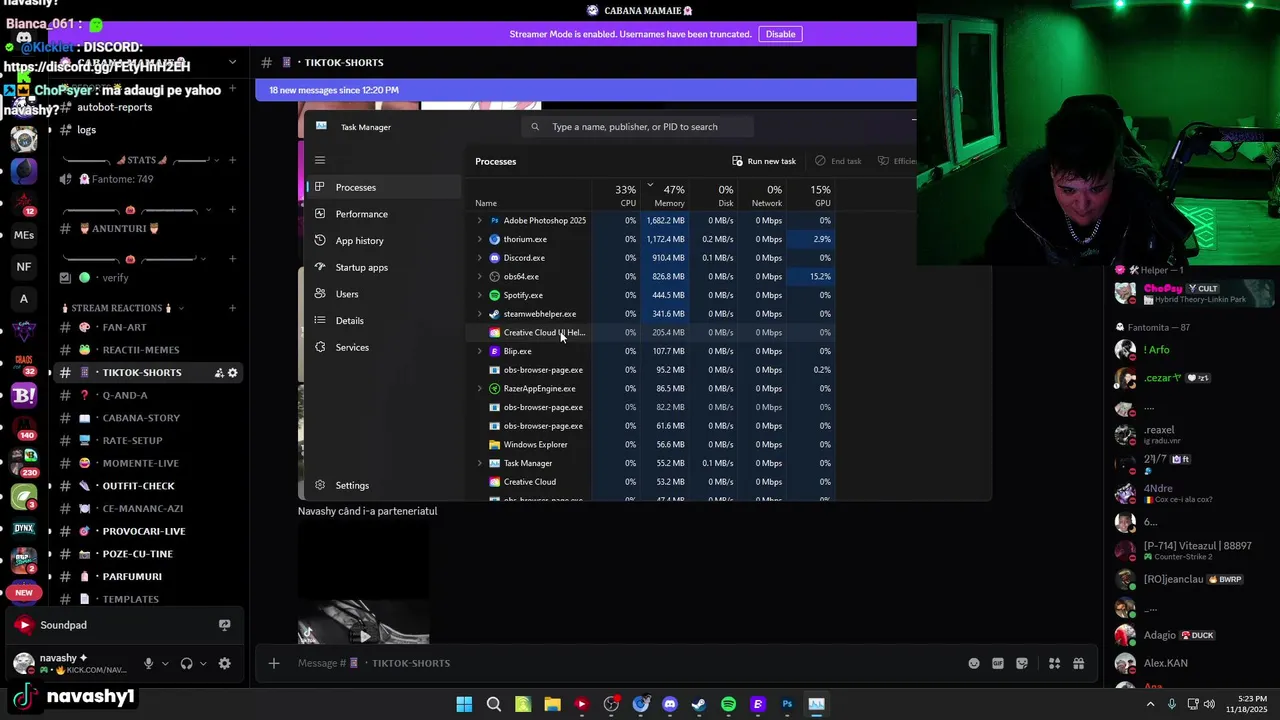Screen dimensions: 1280x720
Task: Toggle Discord headphones deafen
Action: click(186, 664)
